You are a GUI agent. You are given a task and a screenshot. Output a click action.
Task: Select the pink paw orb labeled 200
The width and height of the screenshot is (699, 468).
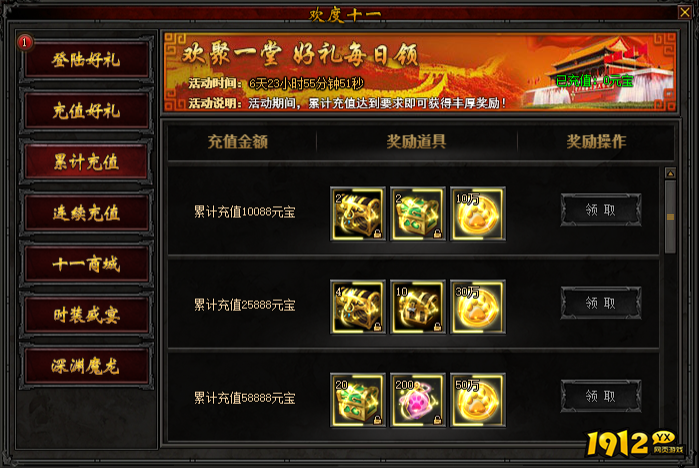click(418, 400)
